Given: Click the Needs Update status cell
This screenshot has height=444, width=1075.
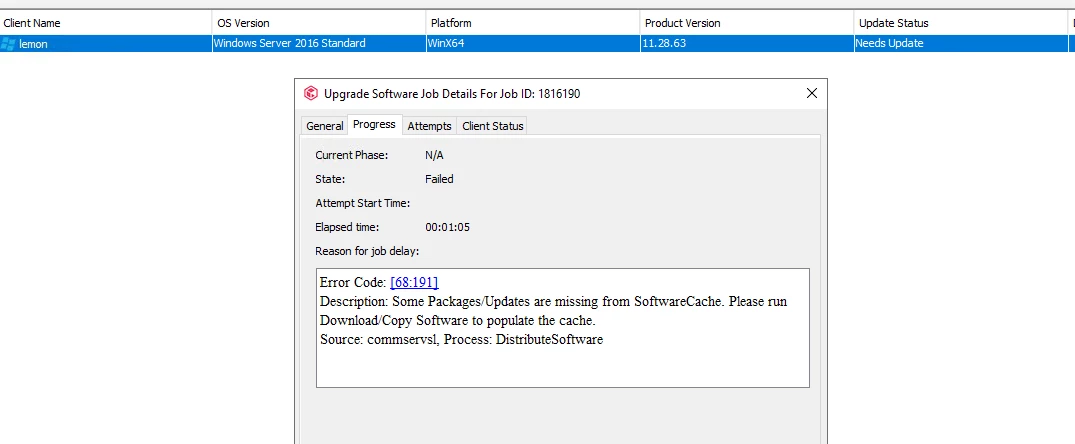Looking at the screenshot, I should 889,44.
